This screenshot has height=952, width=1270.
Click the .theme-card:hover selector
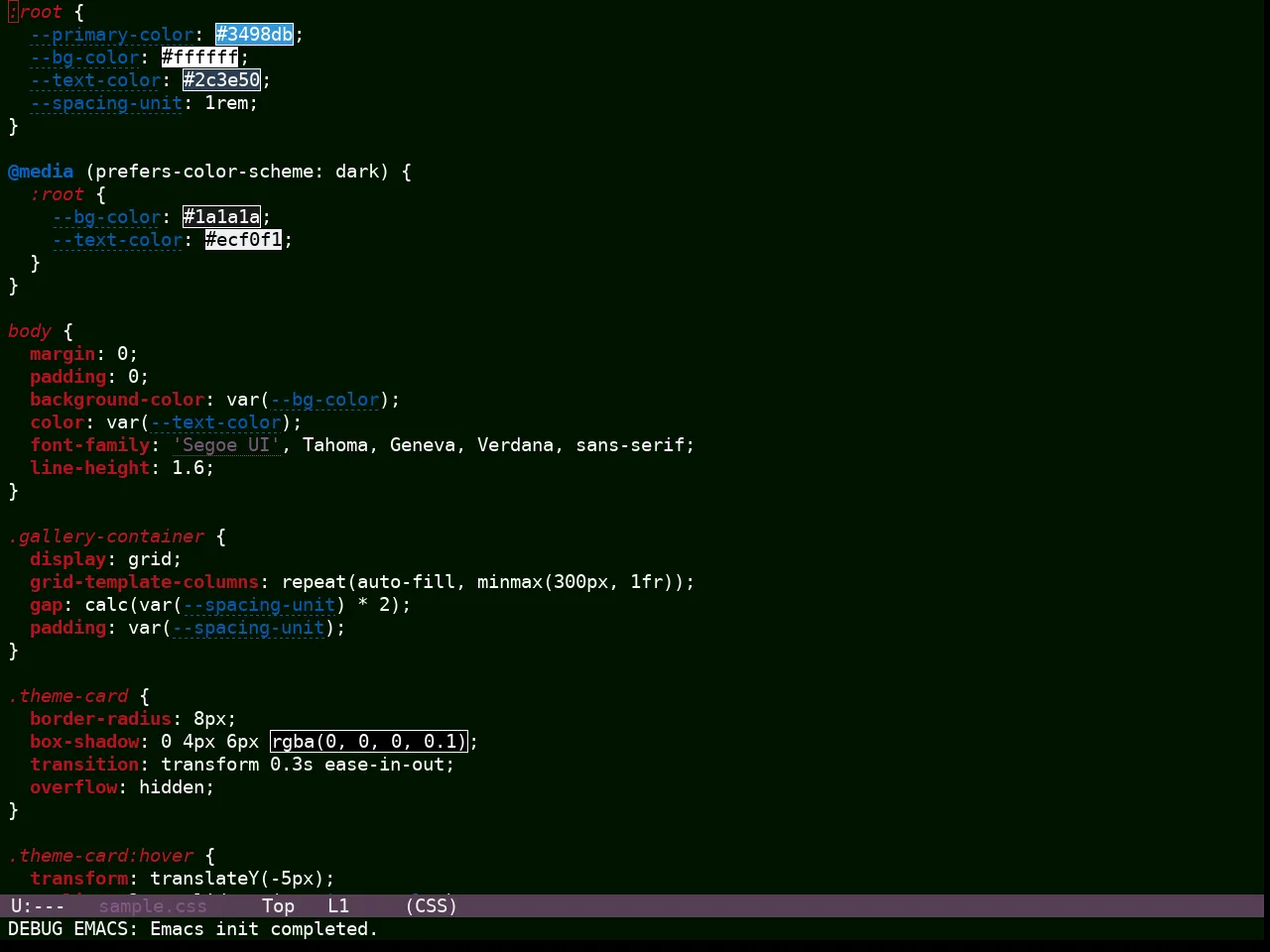click(101, 856)
